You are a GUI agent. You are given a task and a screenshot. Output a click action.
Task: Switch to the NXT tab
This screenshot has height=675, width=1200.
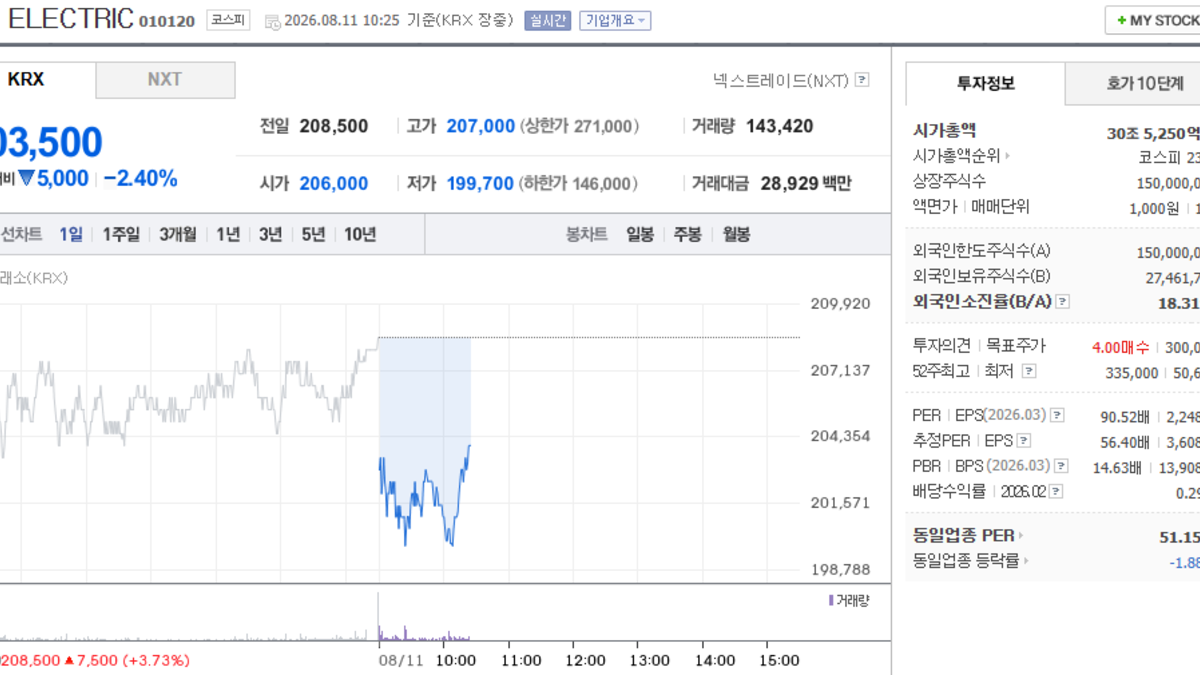(x=165, y=80)
